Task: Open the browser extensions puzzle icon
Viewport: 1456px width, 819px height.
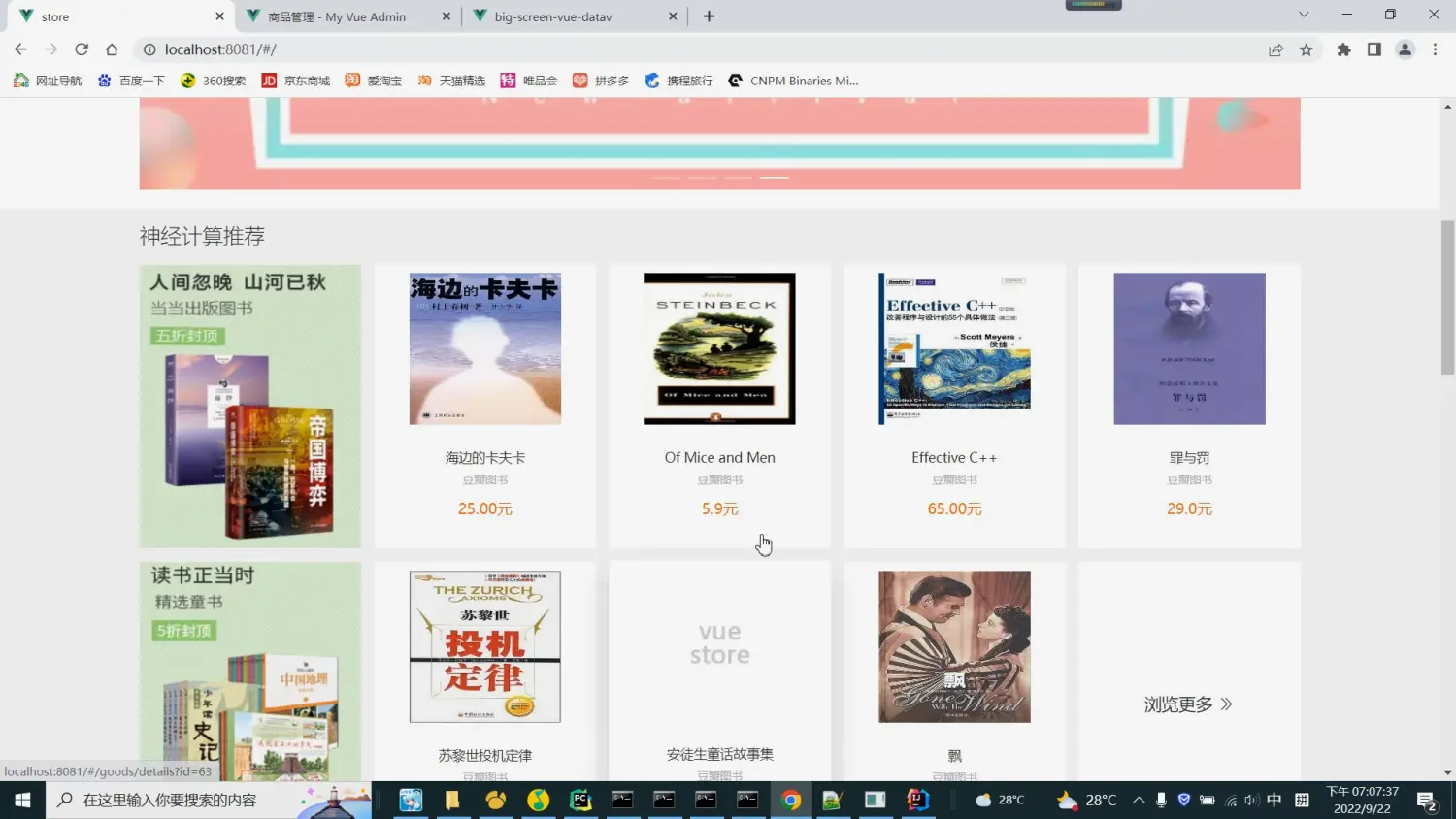Action: click(x=1343, y=49)
